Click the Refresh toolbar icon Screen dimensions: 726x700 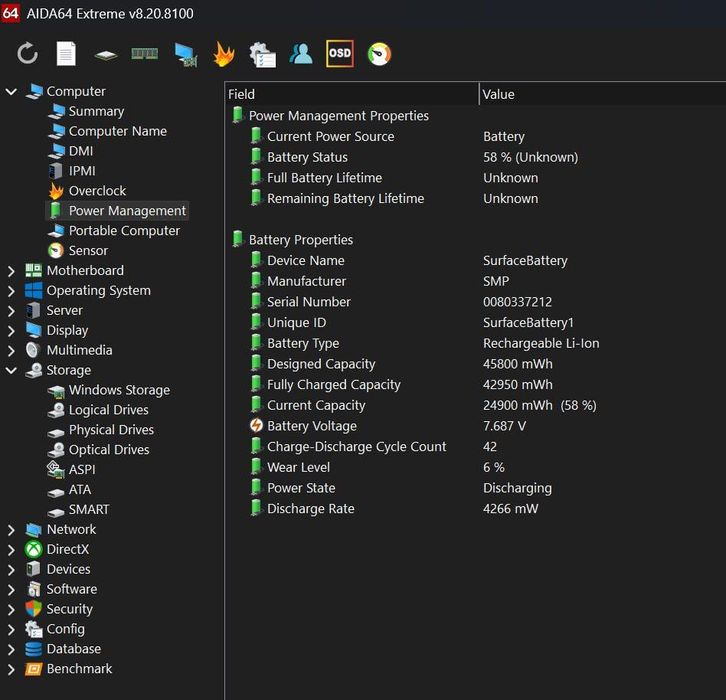tap(27, 54)
